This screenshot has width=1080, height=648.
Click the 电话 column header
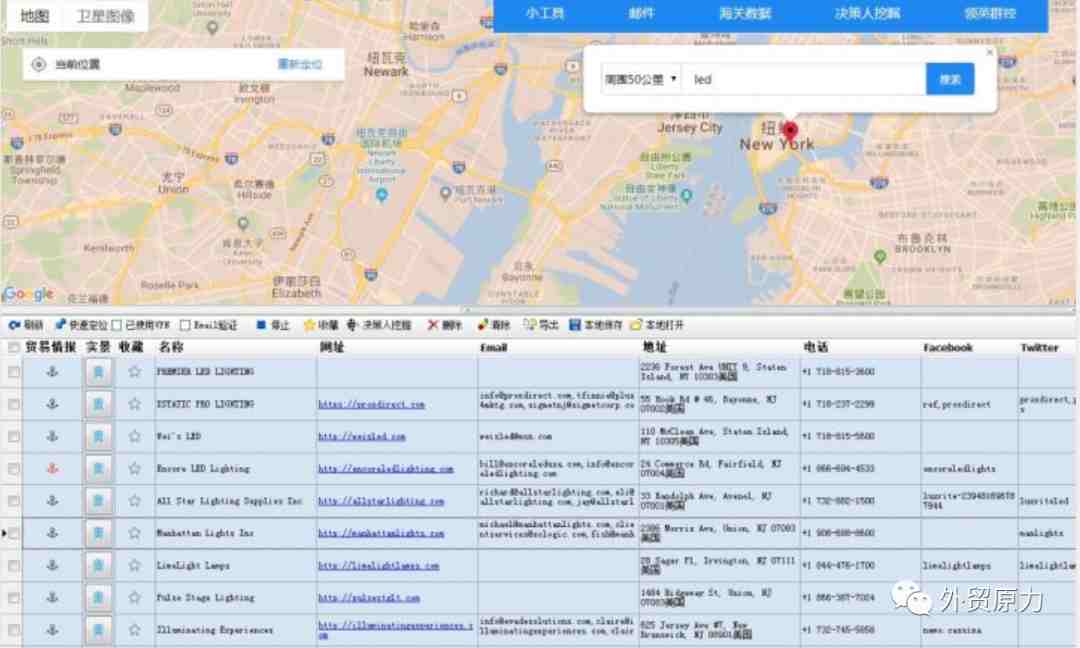(x=817, y=347)
